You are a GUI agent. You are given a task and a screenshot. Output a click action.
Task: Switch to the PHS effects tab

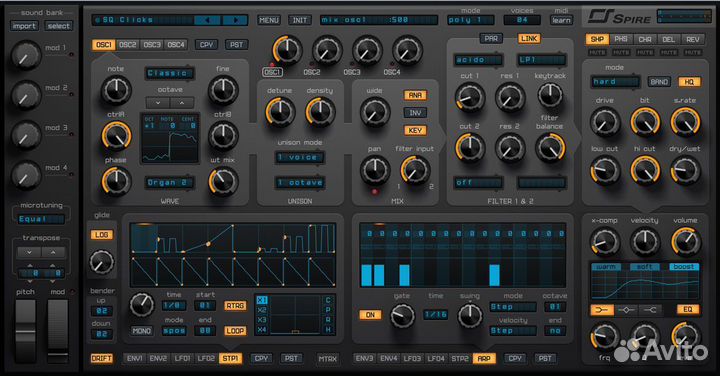[621, 39]
